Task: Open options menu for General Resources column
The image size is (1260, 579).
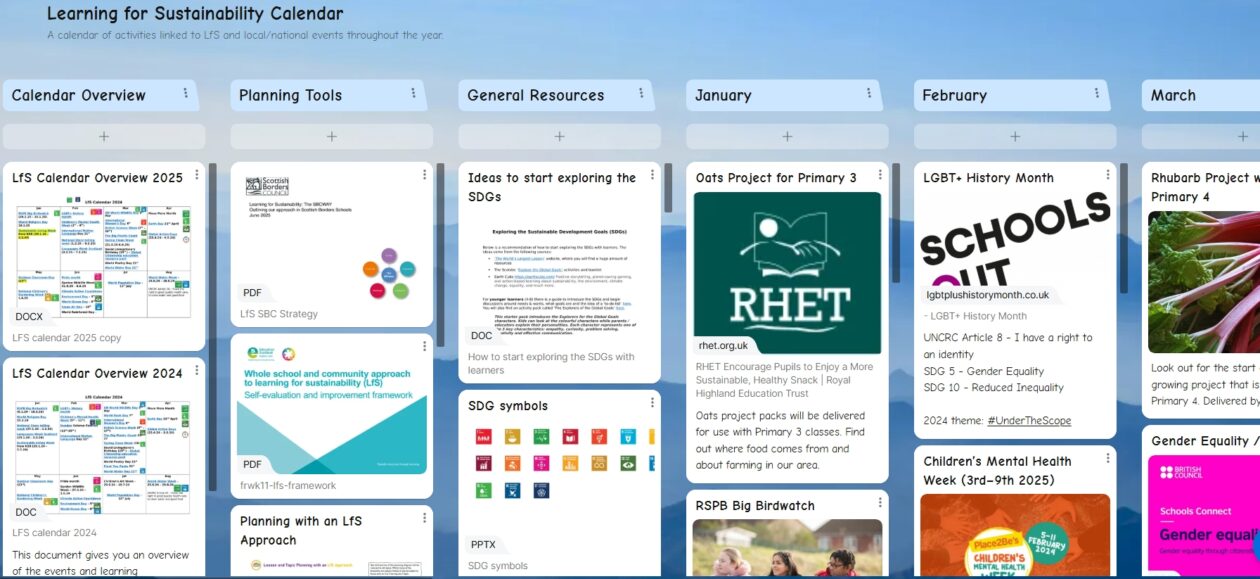Action: pos(641,94)
